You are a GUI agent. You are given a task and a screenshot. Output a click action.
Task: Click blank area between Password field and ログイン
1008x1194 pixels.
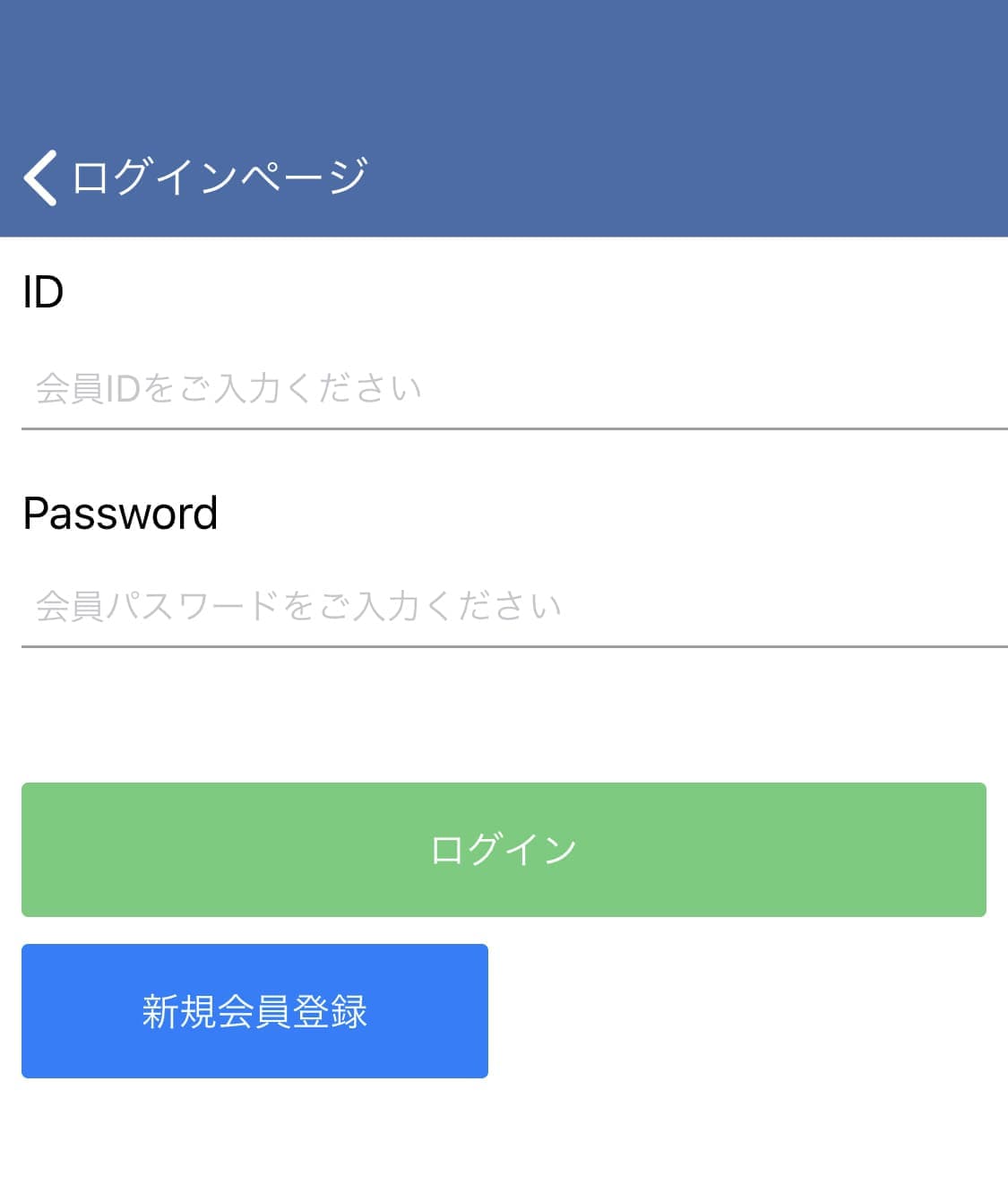tap(504, 714)
